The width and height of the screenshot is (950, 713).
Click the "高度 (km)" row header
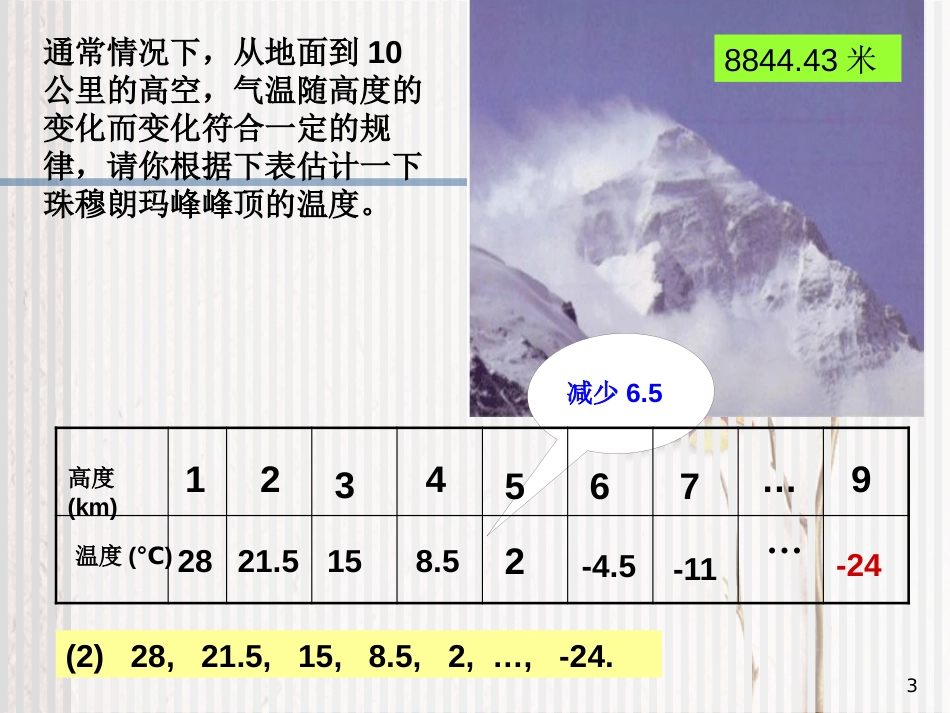click(93, 491)
